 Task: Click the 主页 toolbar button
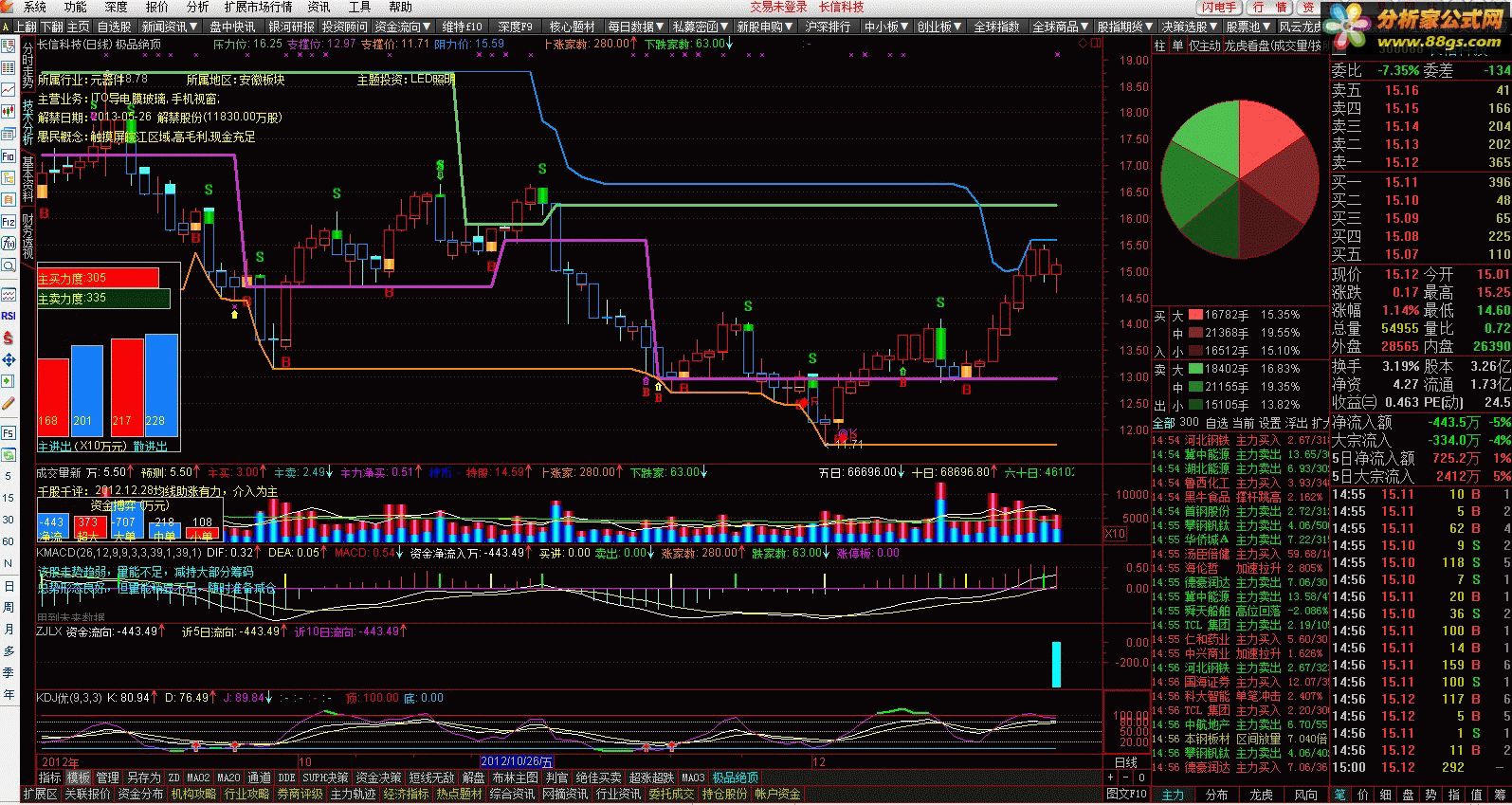pyautogui.click(x=79, y=27)
